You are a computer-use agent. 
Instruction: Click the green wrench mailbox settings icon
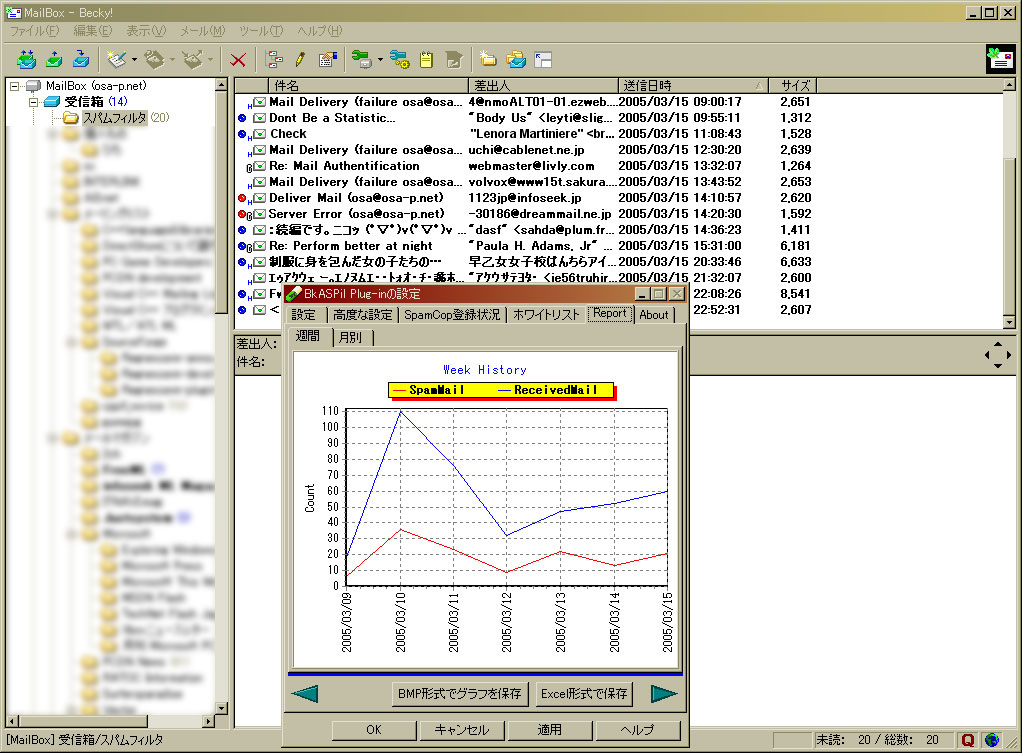pyautogui.click(x=362, y=59)
